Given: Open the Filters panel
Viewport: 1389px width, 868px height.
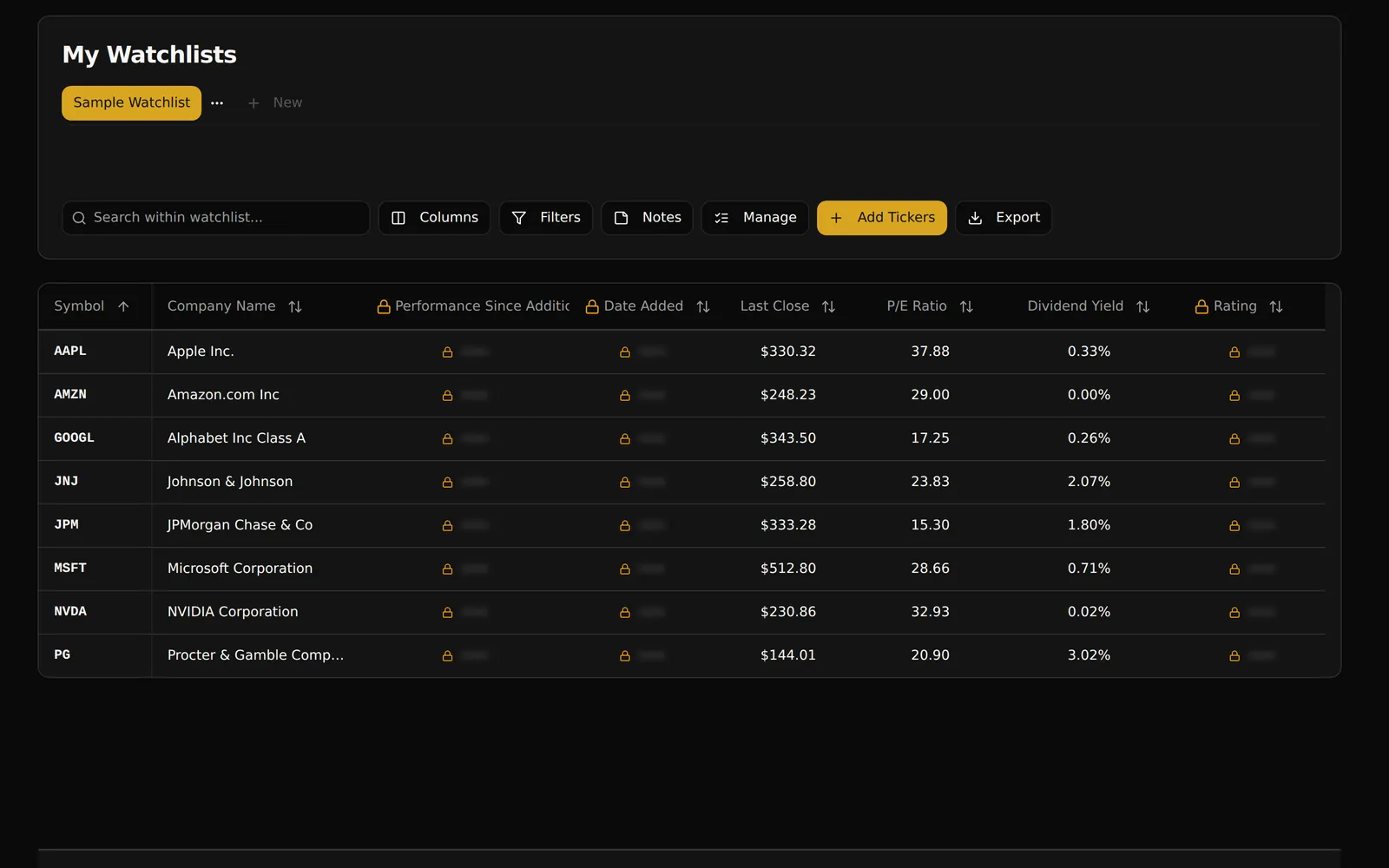Looking at the screenshot, I should coord(546,218).
